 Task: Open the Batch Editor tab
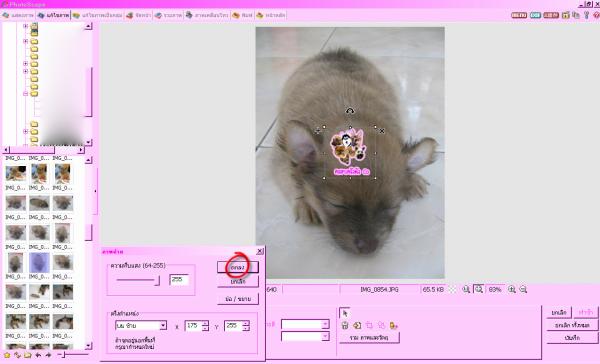pyautogui.click(x=97, y=15)
